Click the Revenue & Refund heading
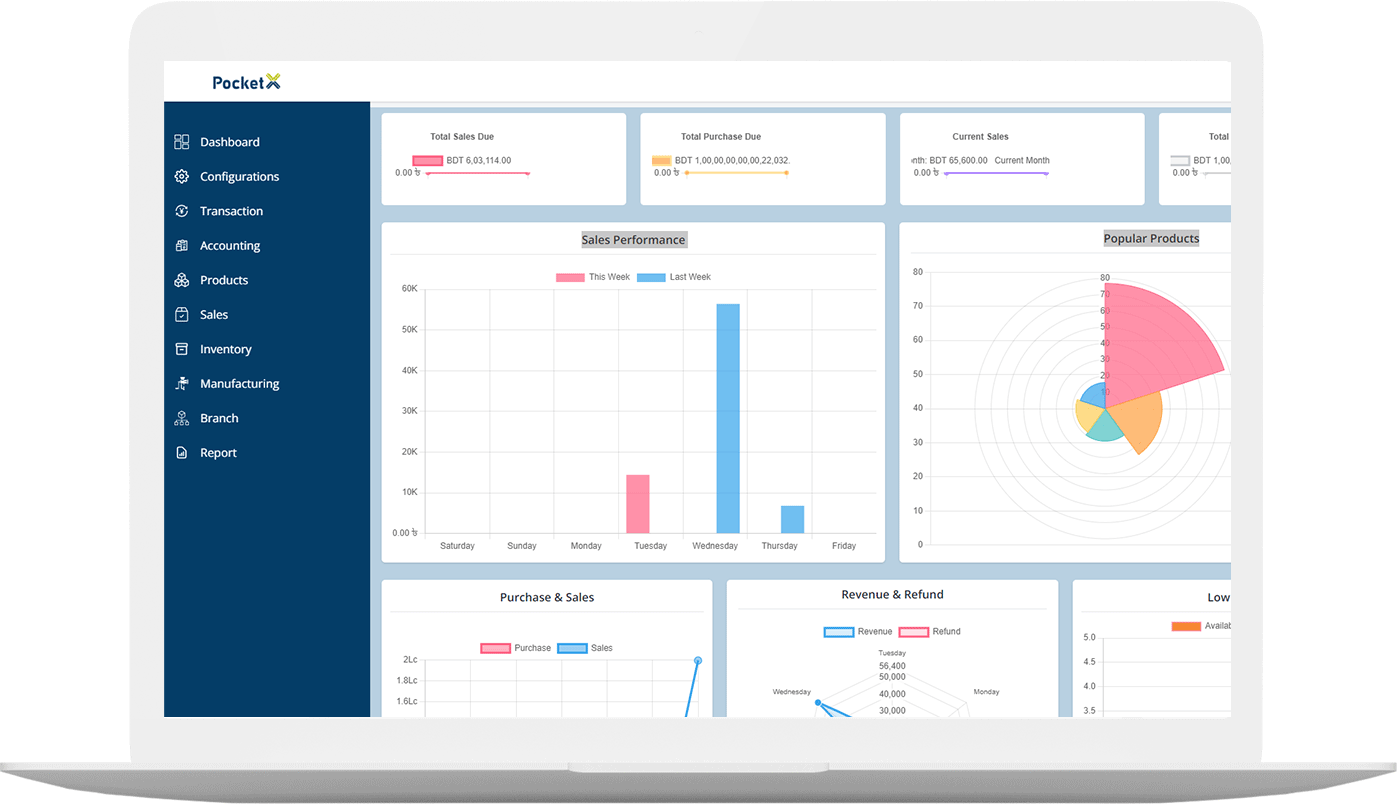1397x804 pixels. (893, 594)
